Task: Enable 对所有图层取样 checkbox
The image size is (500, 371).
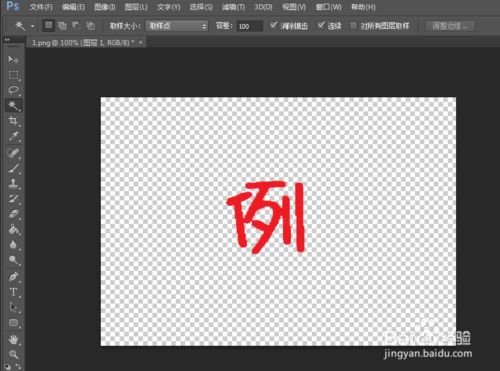Action: pos(353,26)
